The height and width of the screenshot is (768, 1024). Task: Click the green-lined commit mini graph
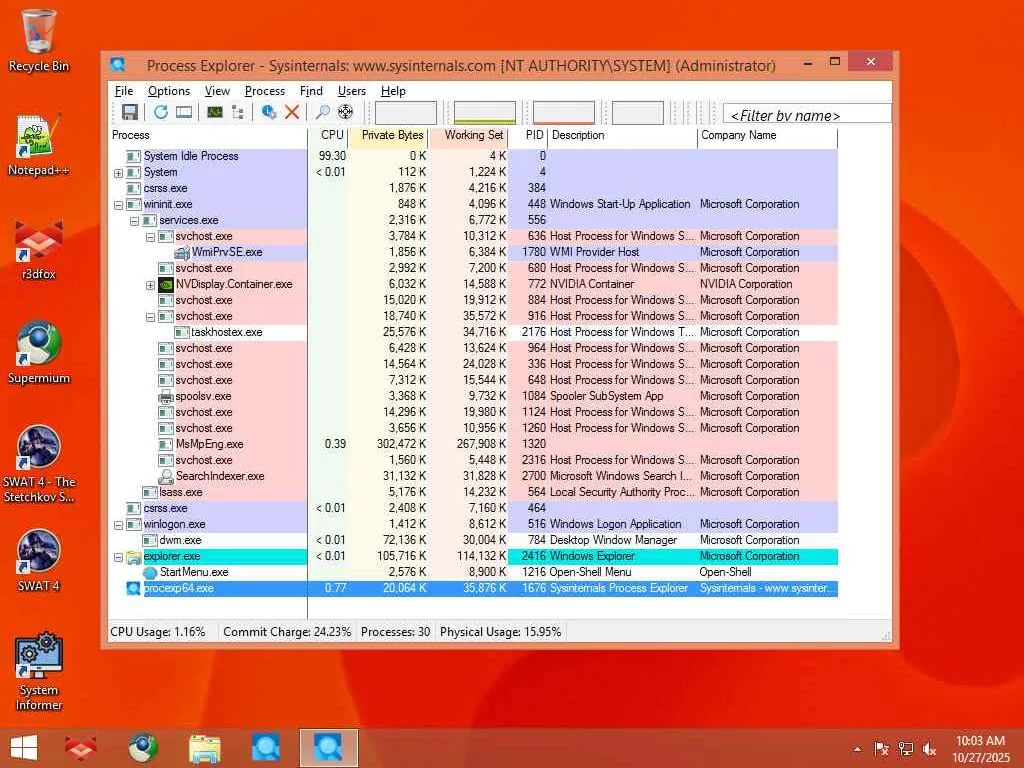click(x=485, y=112)
